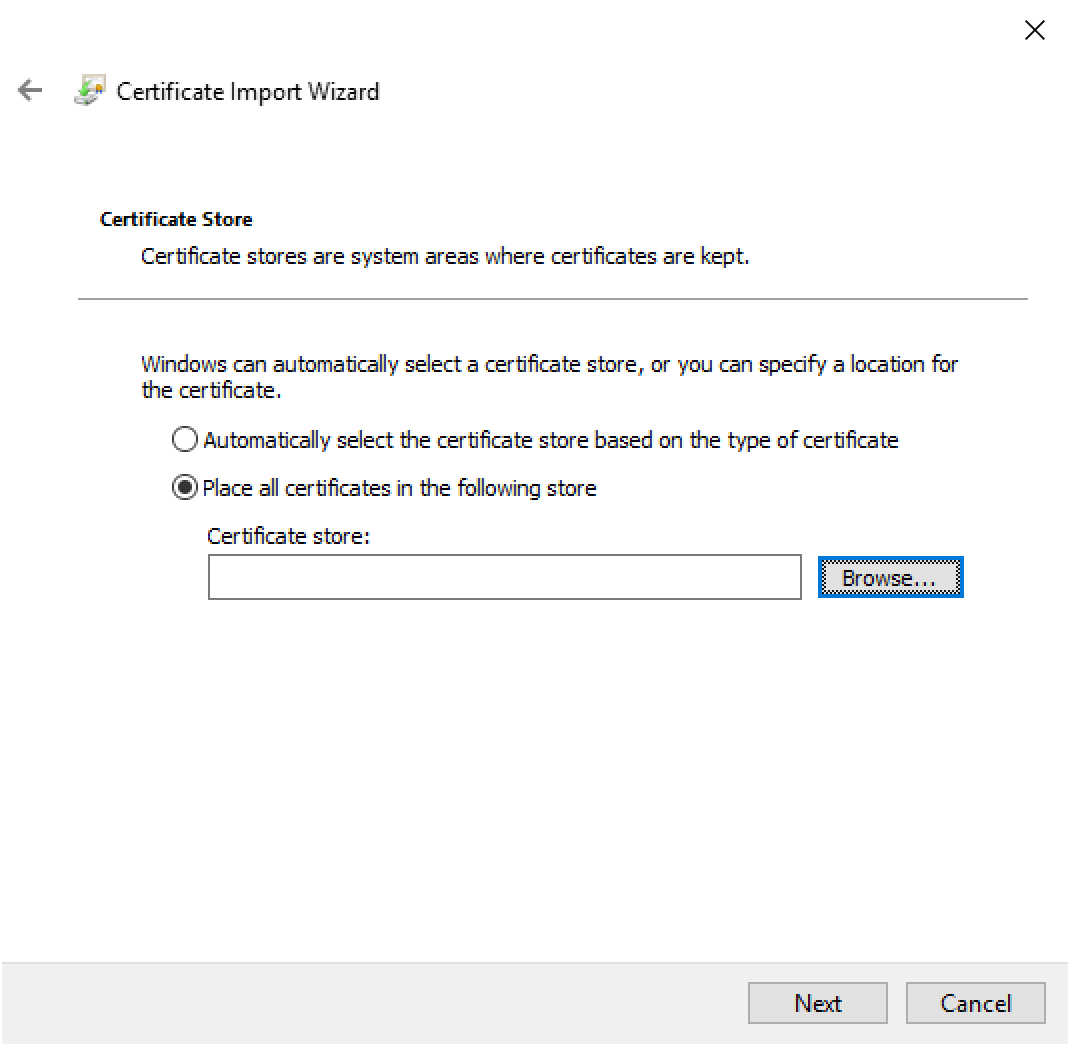Cancel the certificate import wizard
The image size is (1070, 1046).
(975, 1003)
